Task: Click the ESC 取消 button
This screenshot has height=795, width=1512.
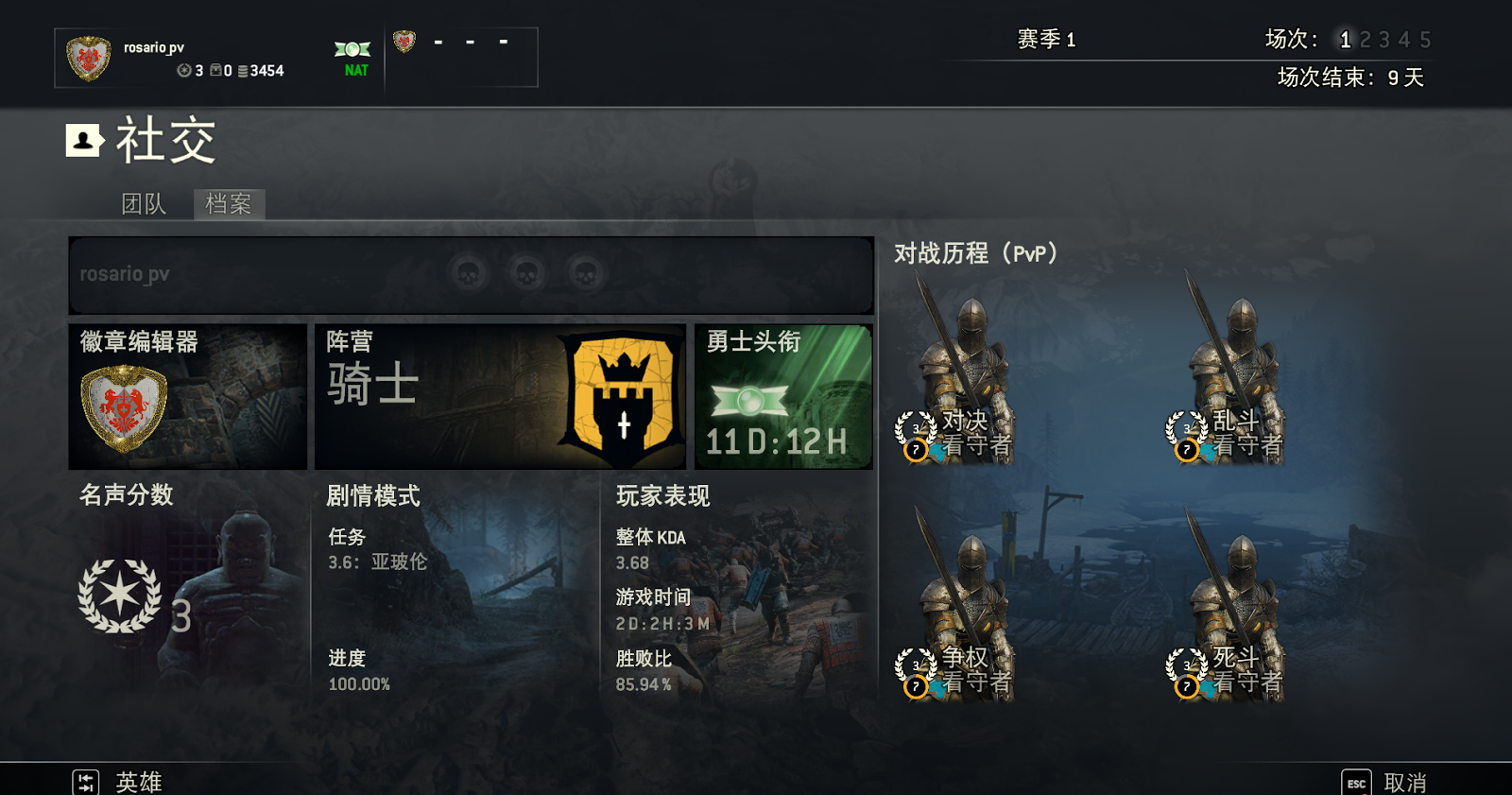Action: point(1383,783)
